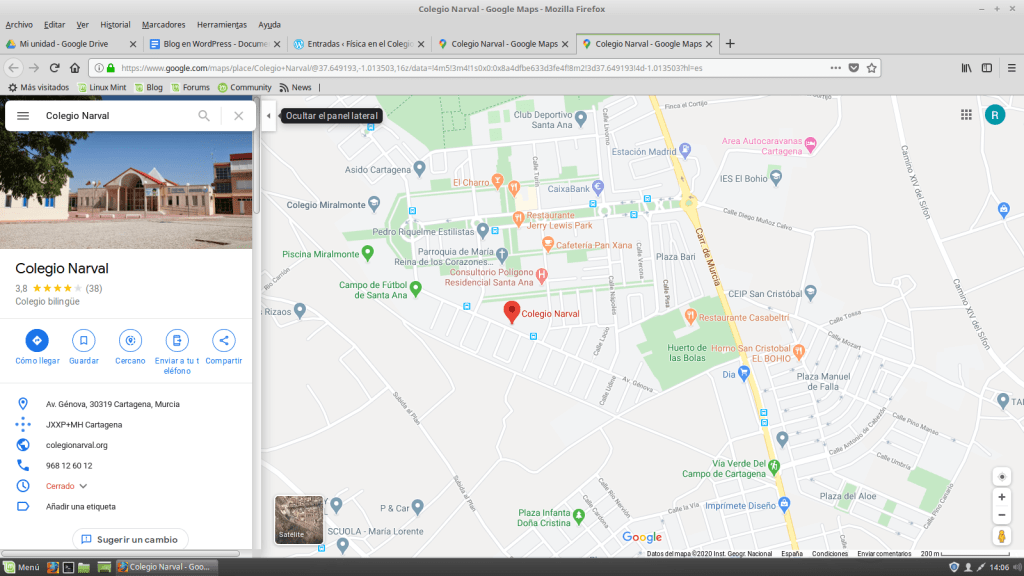Expand the Cerrado opening hours dropdown
1024x576 pixels.
coord(83,486)
